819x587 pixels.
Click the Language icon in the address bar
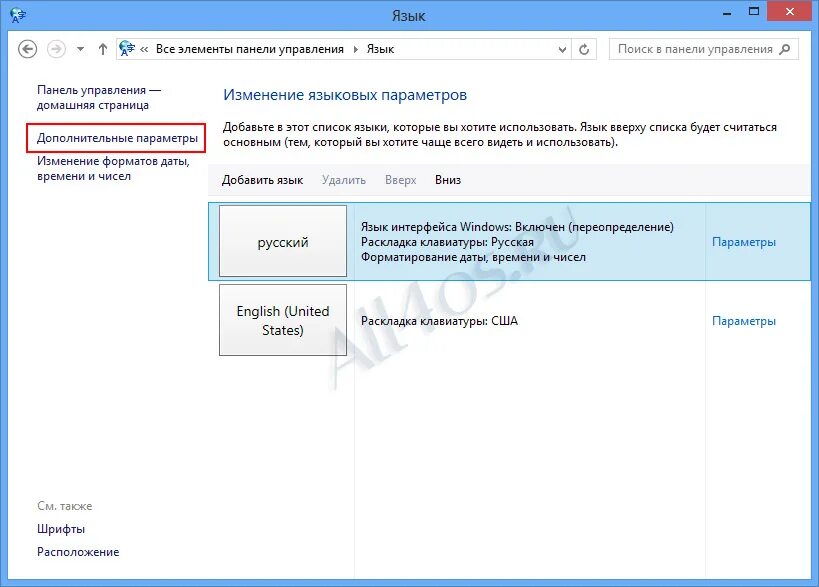click(x=127, y=49)
